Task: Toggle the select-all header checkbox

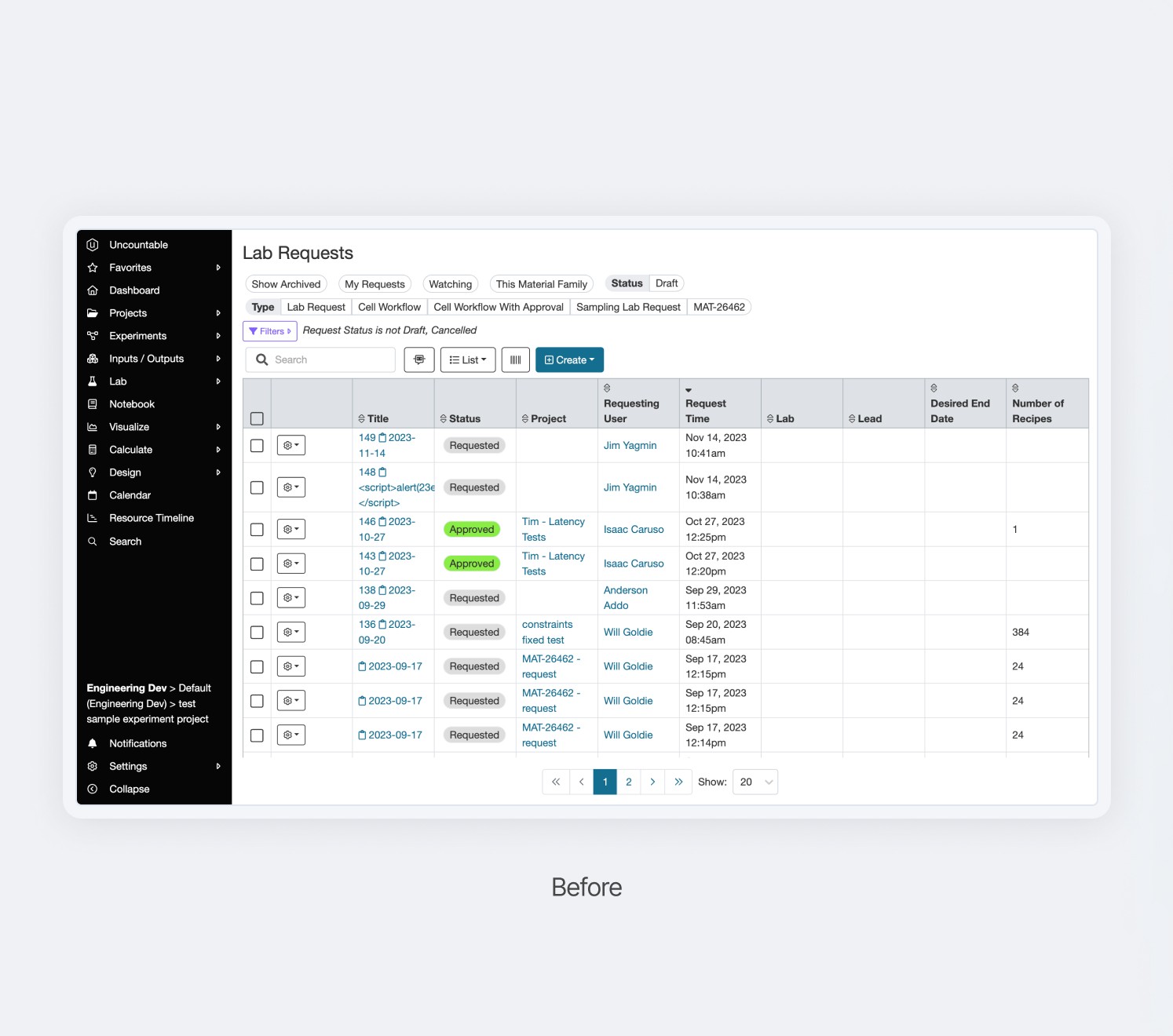Action: pos(257,419)
